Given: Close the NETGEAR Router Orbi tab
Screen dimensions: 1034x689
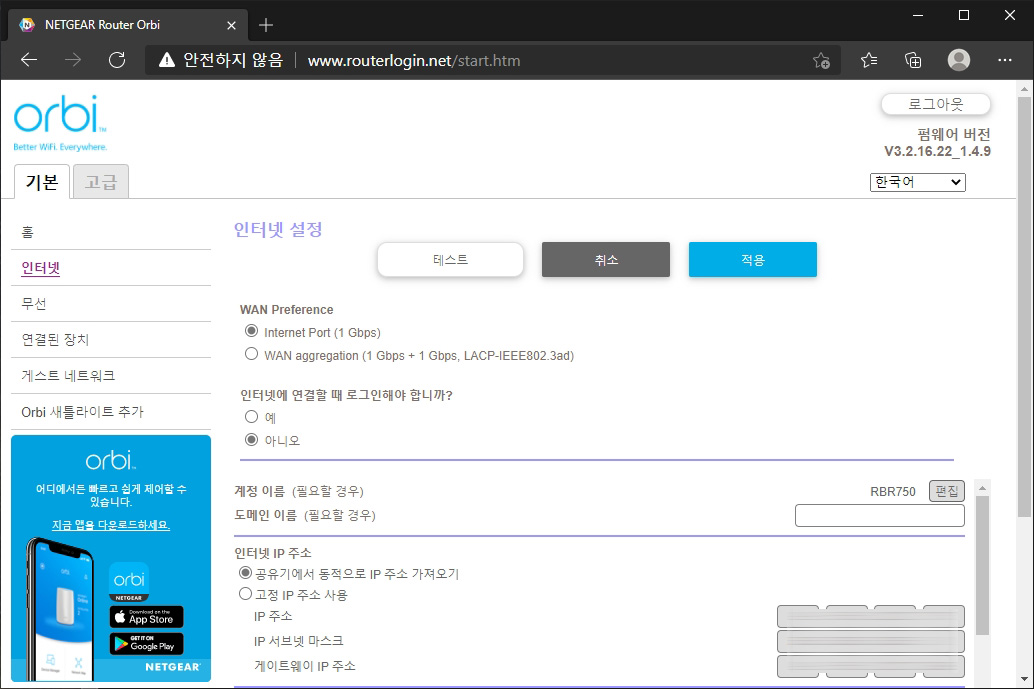Looking at the screenshot, I should [231, 25].
